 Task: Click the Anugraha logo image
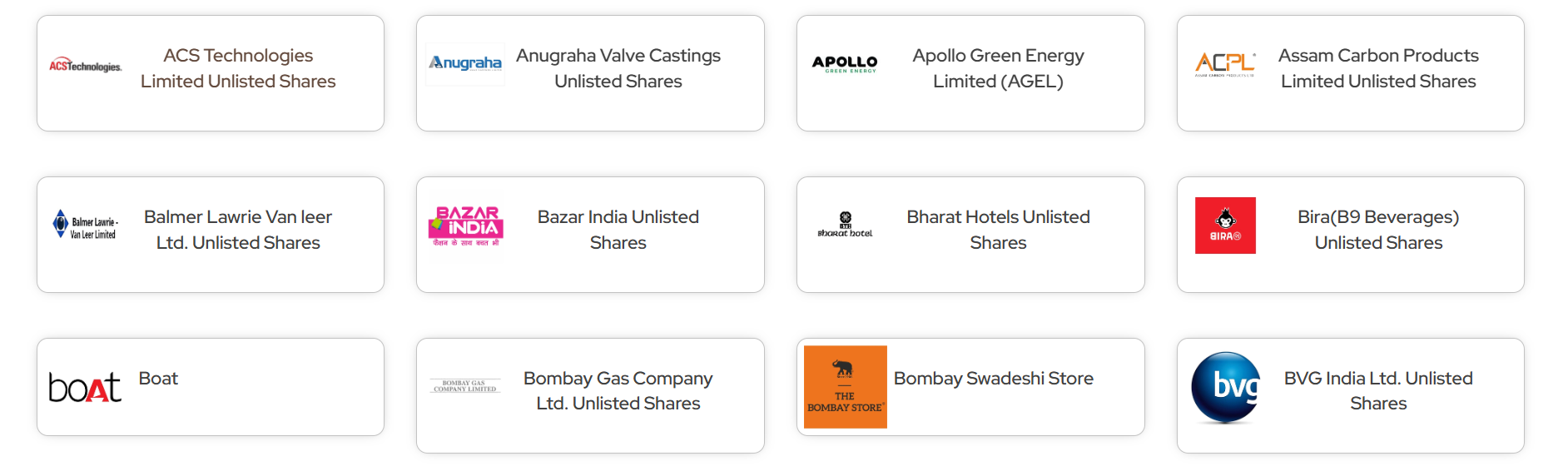tap(465, 63)
